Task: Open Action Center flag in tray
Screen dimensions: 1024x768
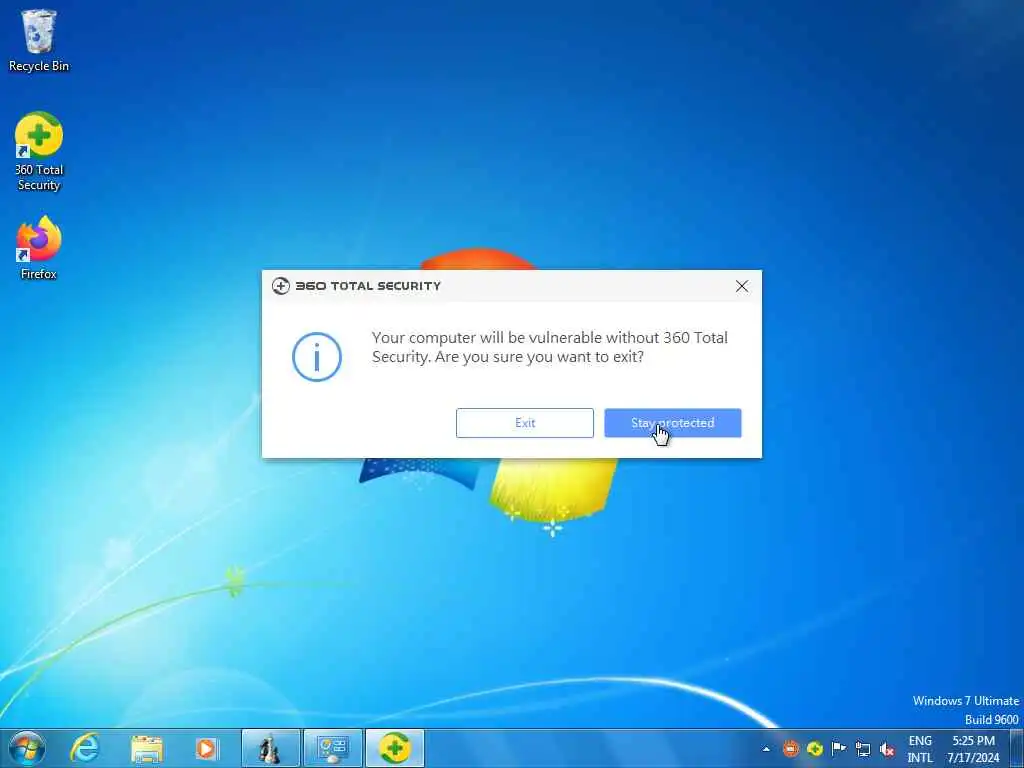Action: pos(839,748)
